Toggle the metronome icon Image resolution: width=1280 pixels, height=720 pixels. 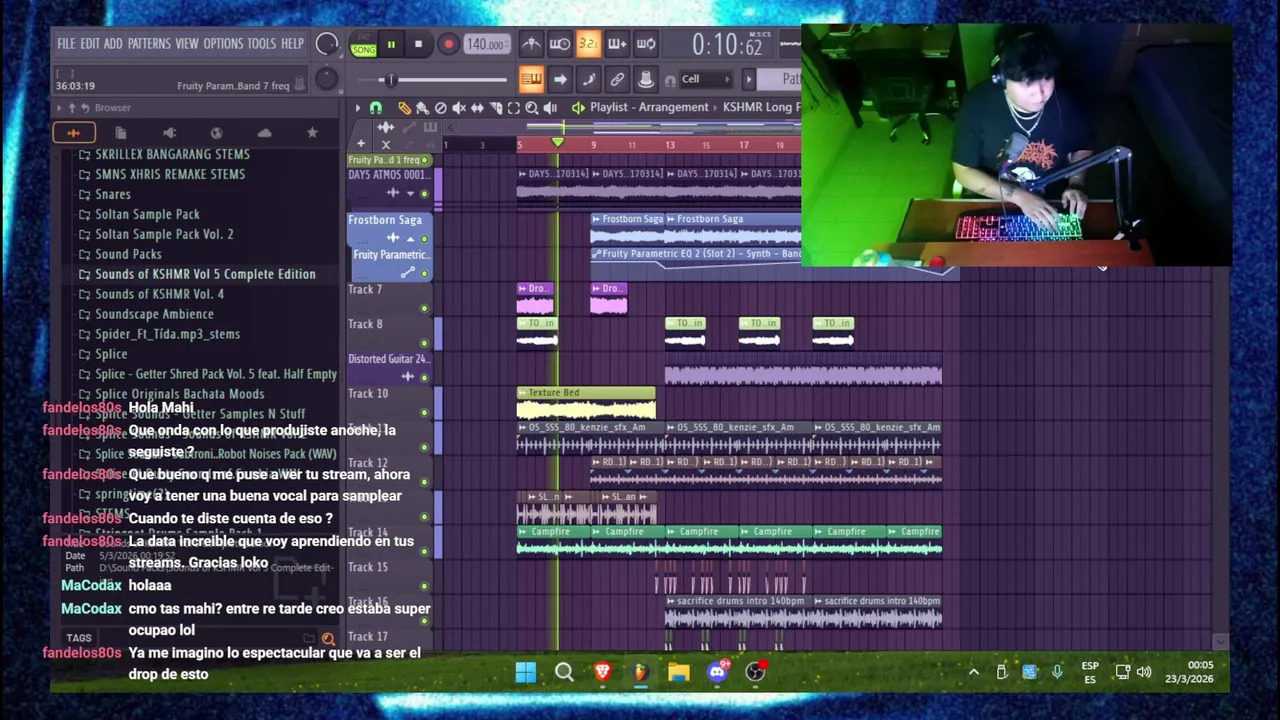(x=531, y=44)
